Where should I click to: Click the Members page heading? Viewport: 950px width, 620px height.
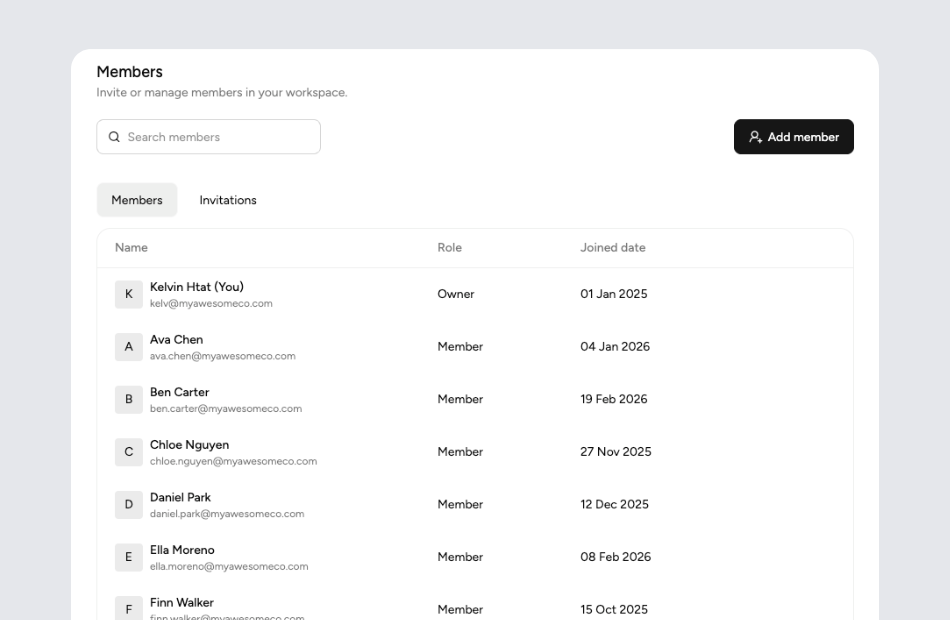128,71
